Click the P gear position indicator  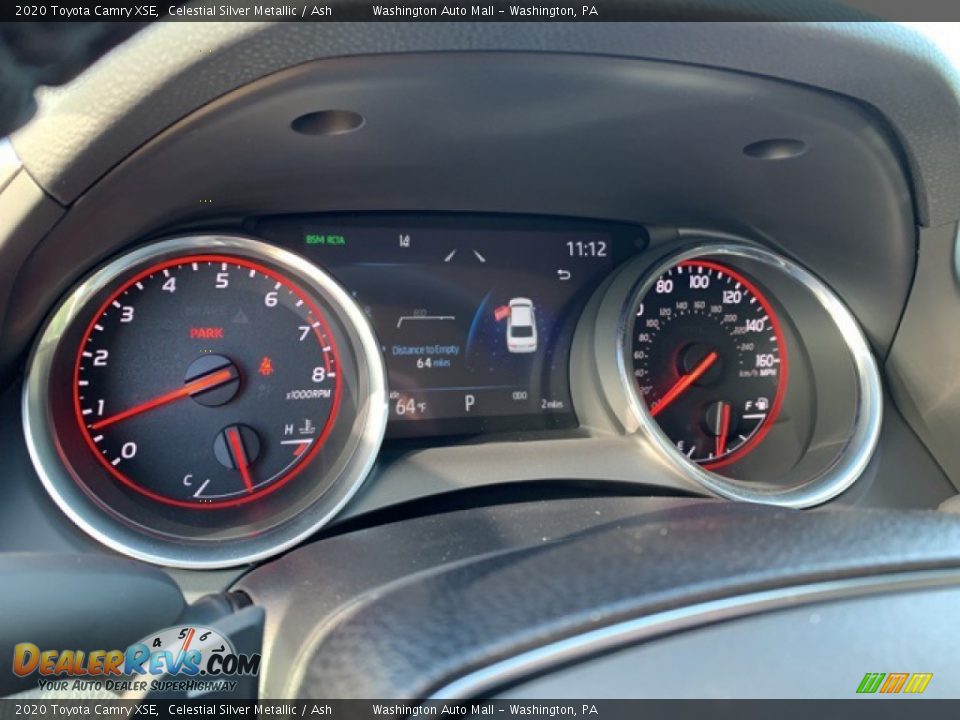[469, 401]
